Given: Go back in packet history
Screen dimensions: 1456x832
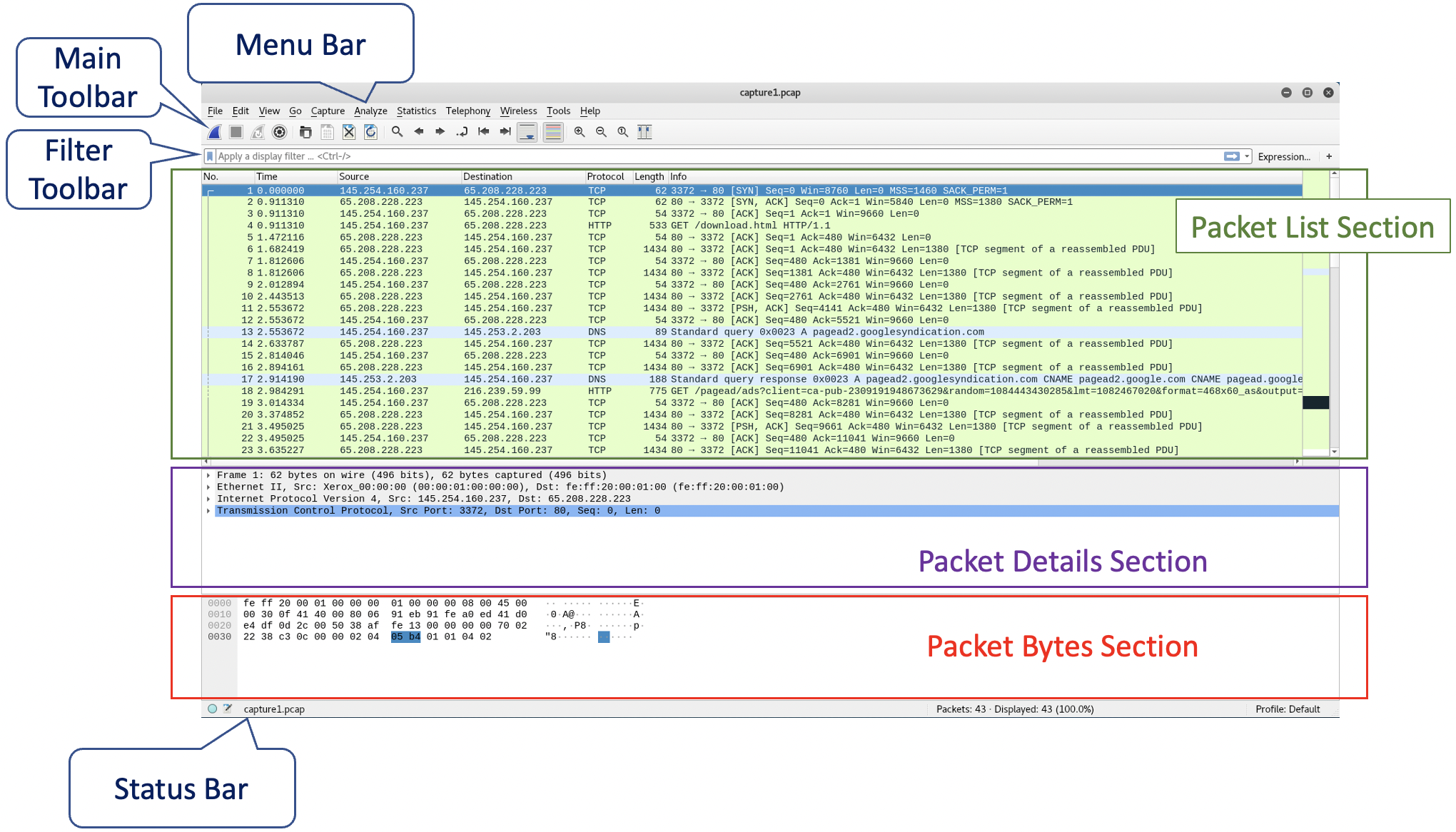Looking at the screenshot, I should (419, 132).
